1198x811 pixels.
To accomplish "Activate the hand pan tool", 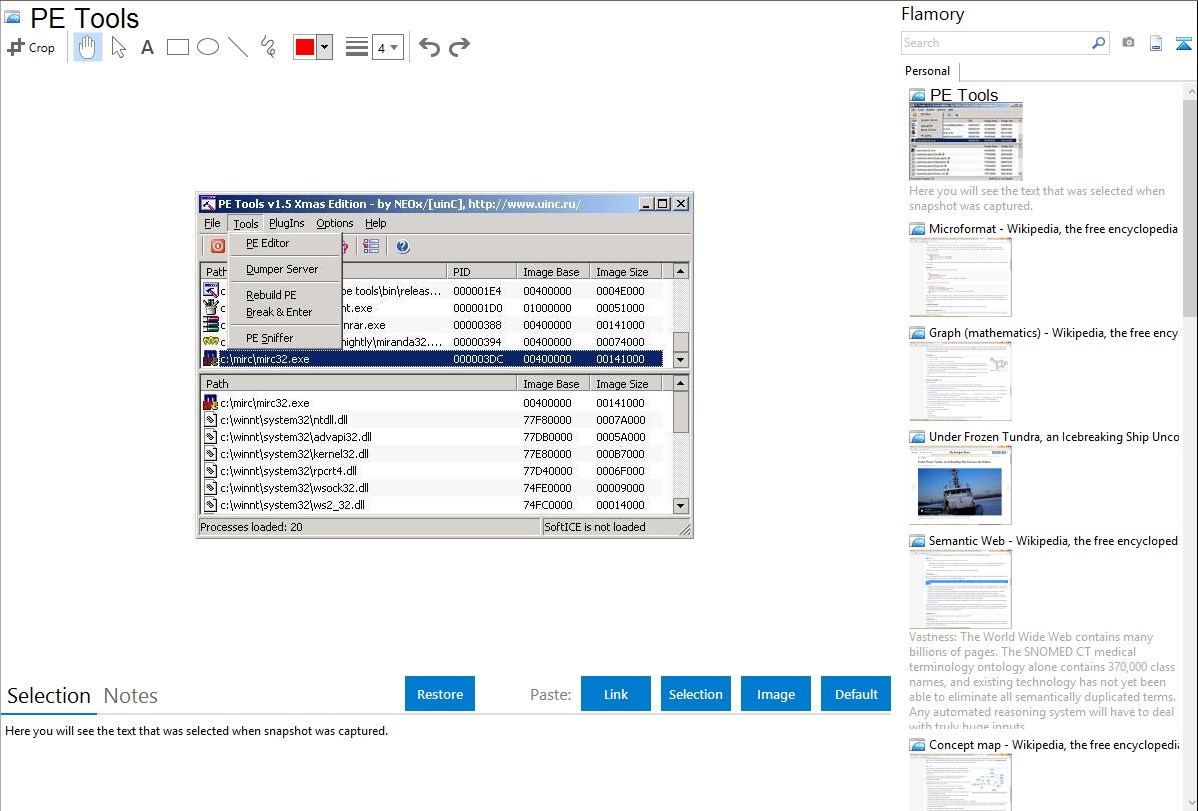I will click(x=87, y=47).
